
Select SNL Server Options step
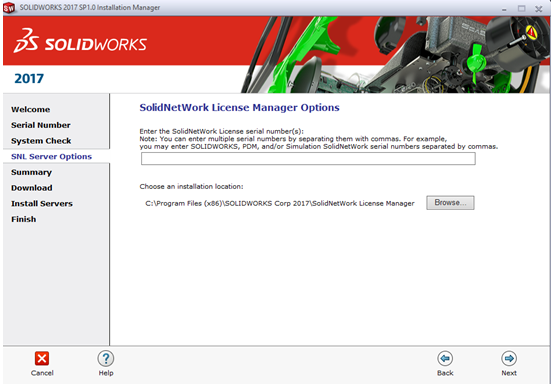coord(51,156)
